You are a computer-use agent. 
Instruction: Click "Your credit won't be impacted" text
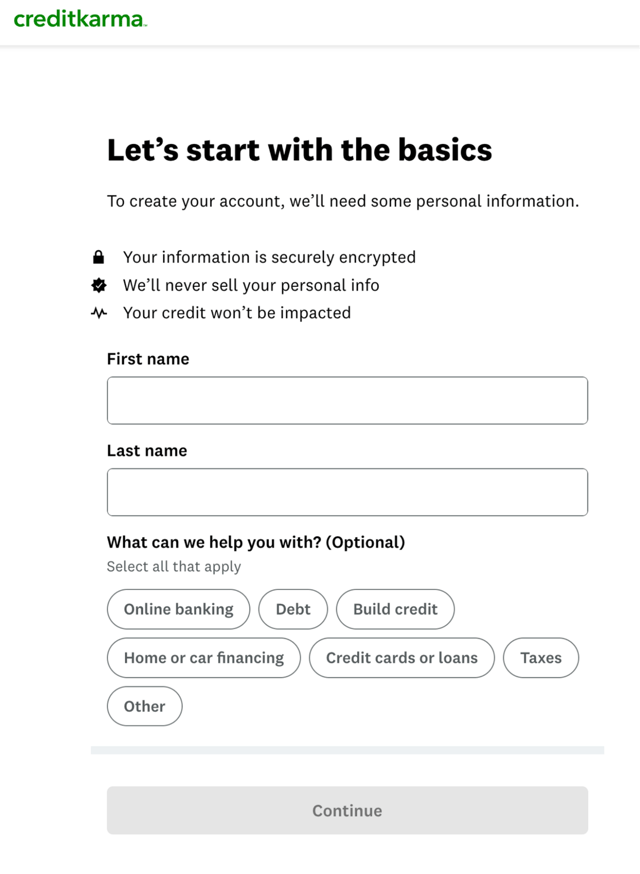[237, 312]
